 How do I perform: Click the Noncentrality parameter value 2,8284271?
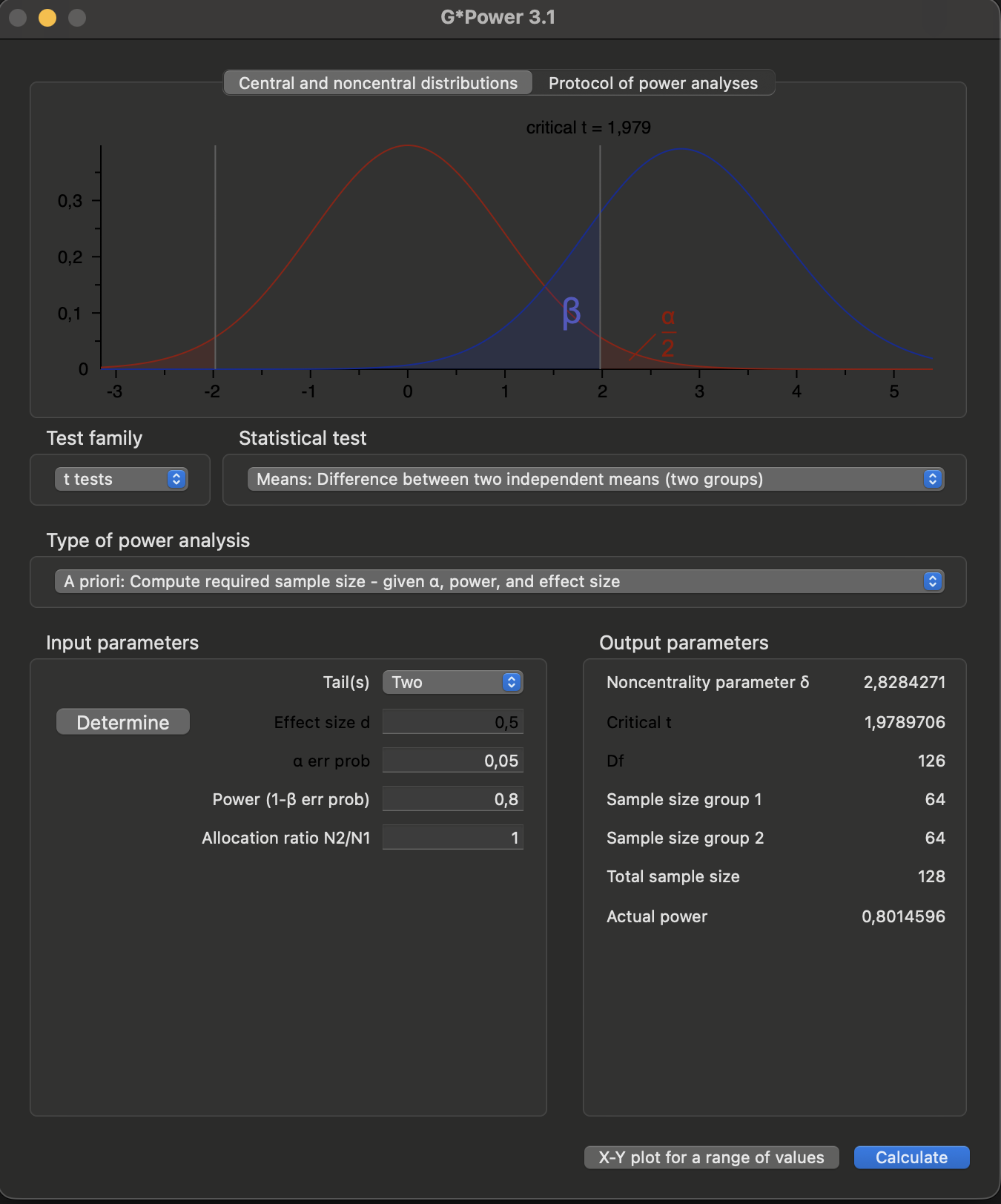coord(905,682)
